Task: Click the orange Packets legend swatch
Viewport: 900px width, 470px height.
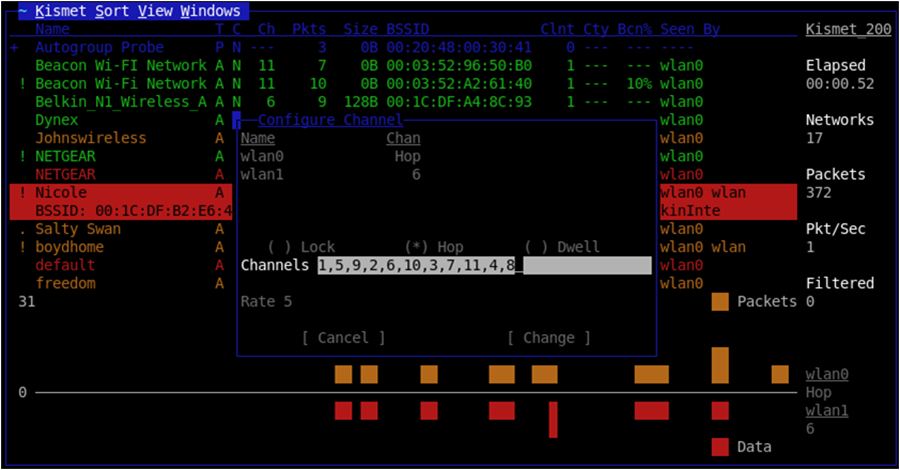Action: click(x=720, y=302)
